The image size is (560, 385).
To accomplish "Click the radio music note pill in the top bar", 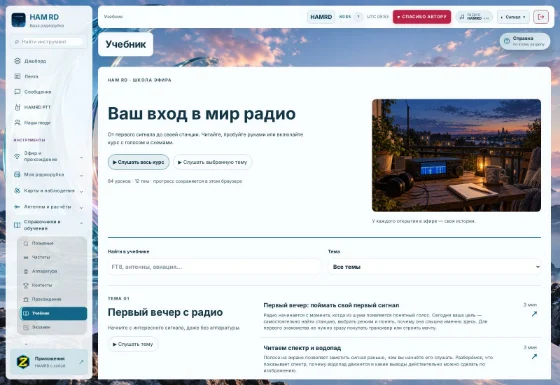I will (474, 17).
